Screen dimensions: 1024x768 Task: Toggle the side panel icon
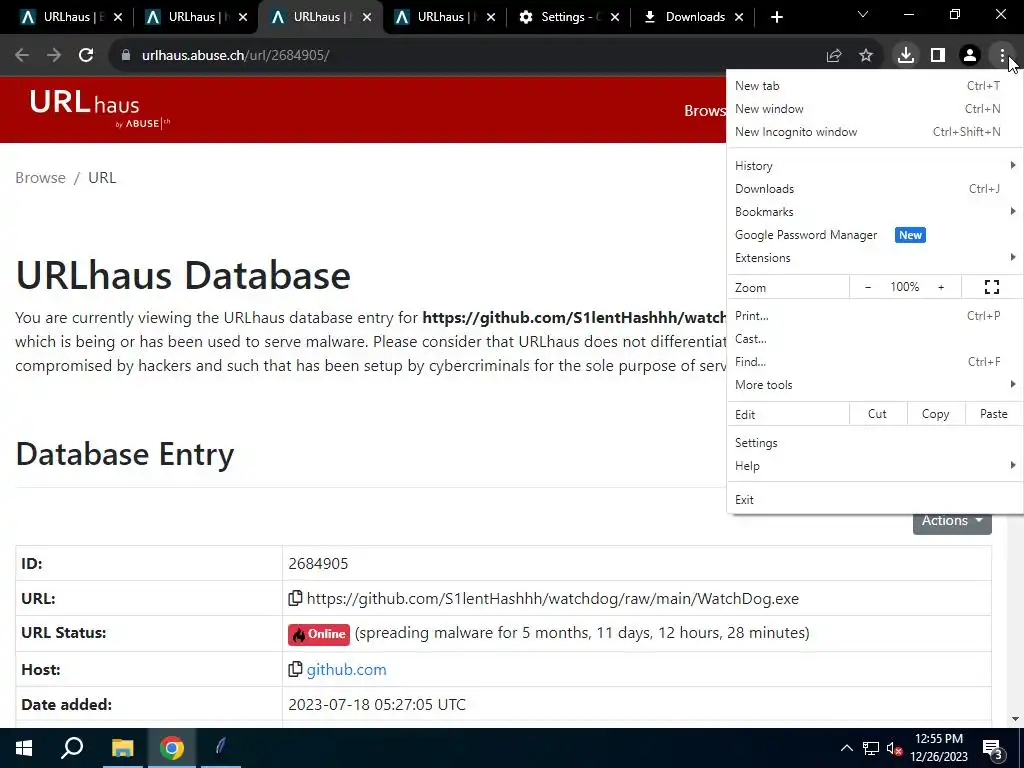click(938, 56)
